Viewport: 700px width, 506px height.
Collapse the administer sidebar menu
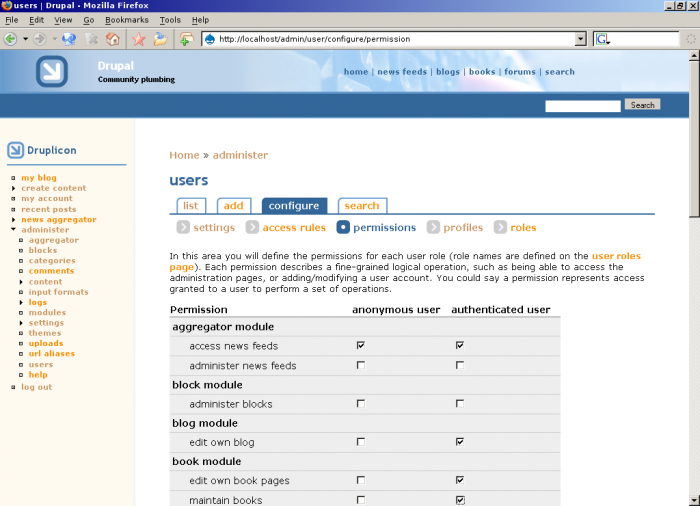coord(13,230)
